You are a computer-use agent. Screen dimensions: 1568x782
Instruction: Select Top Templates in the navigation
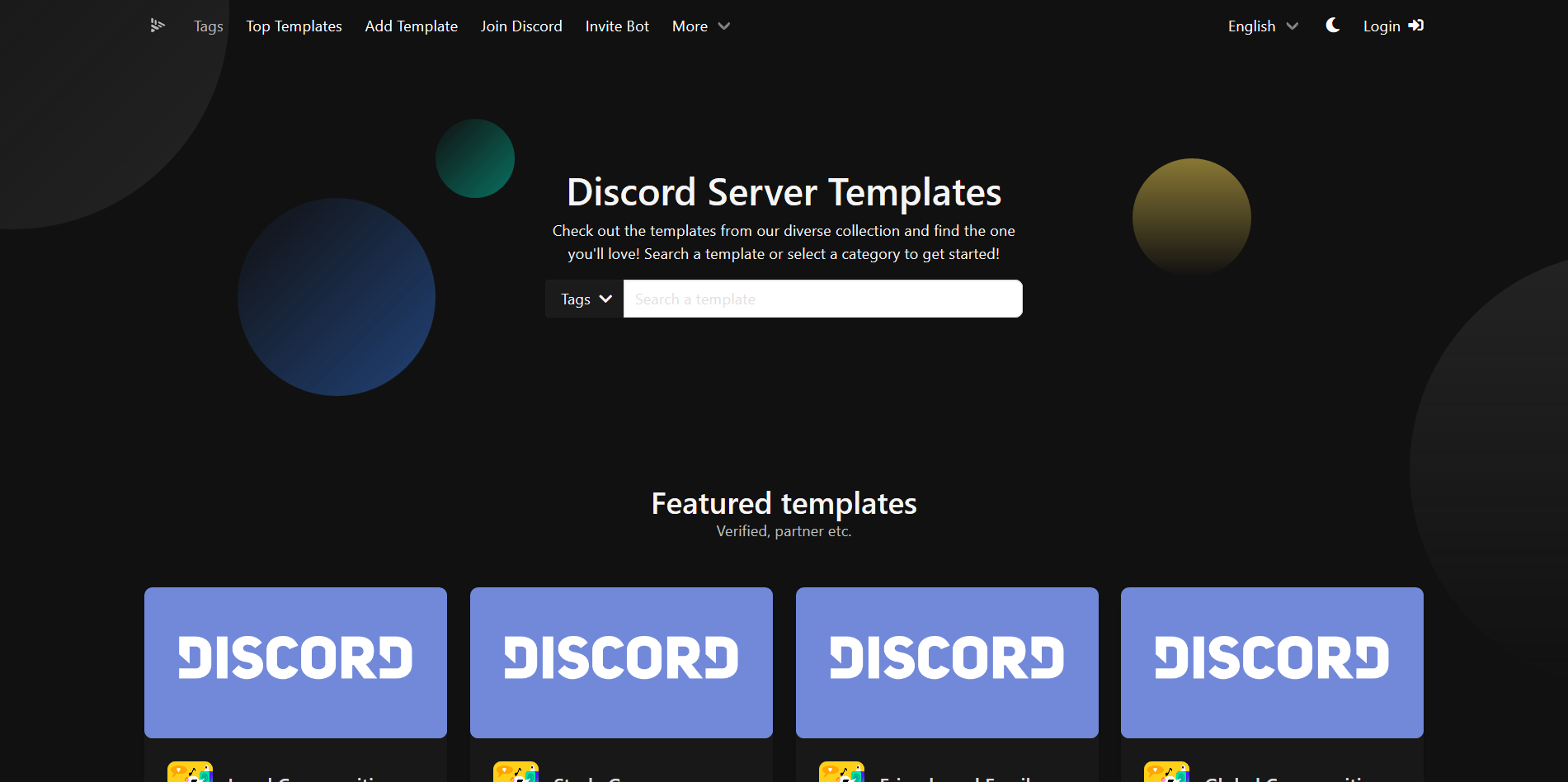[x=294, y=26]
